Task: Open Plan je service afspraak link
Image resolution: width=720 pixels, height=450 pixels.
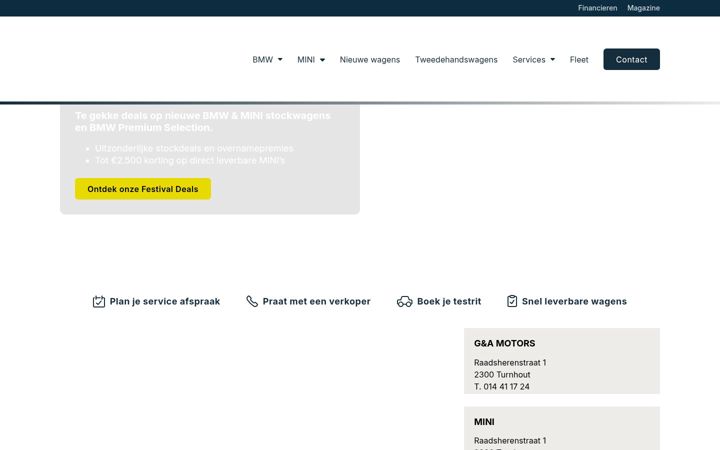Action: 164,301
